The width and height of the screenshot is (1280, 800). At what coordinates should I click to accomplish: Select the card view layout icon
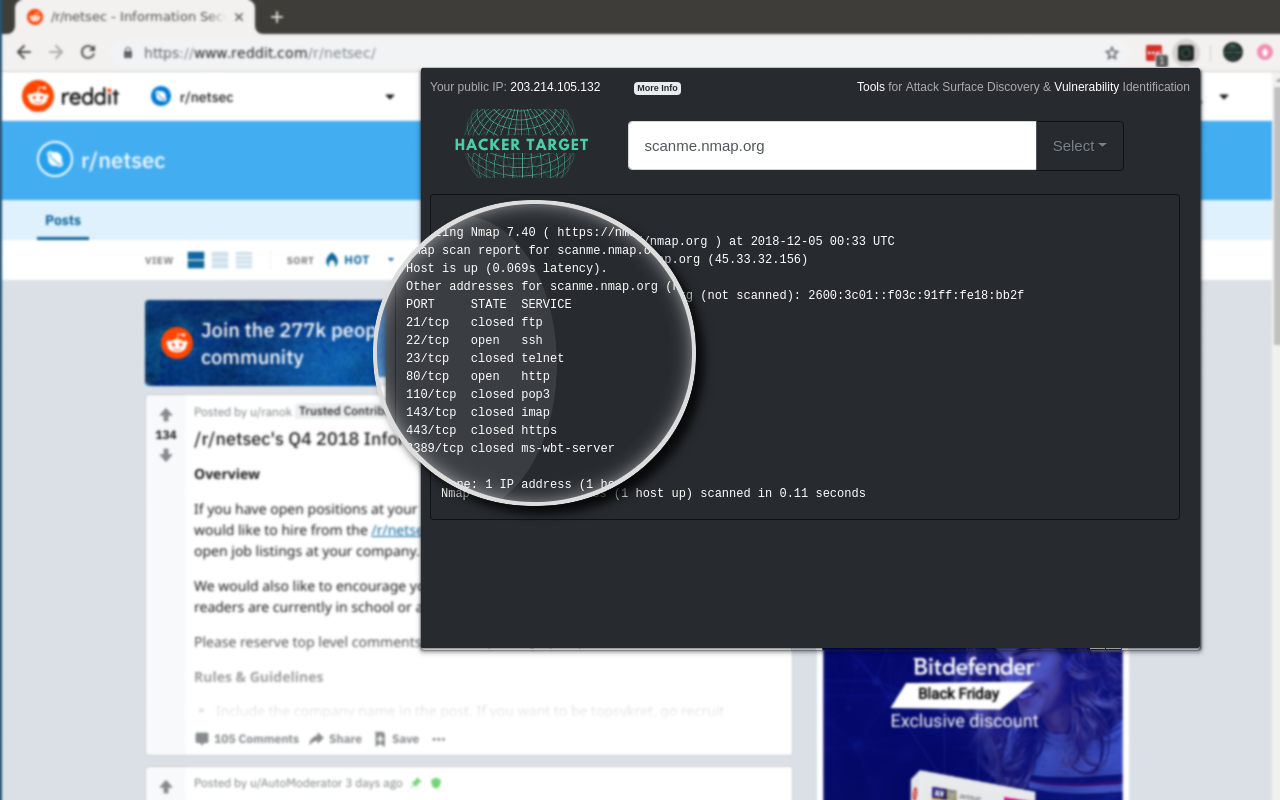tap(194, 259)
